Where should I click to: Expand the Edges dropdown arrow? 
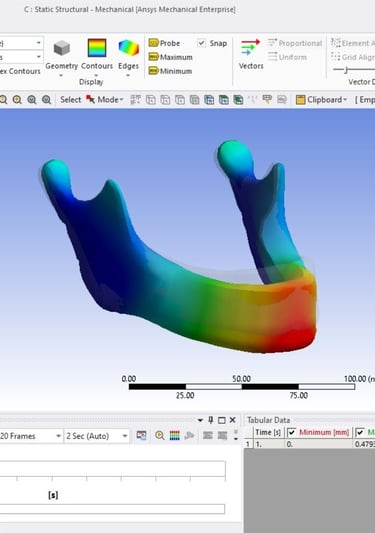[x=128, y=75]
